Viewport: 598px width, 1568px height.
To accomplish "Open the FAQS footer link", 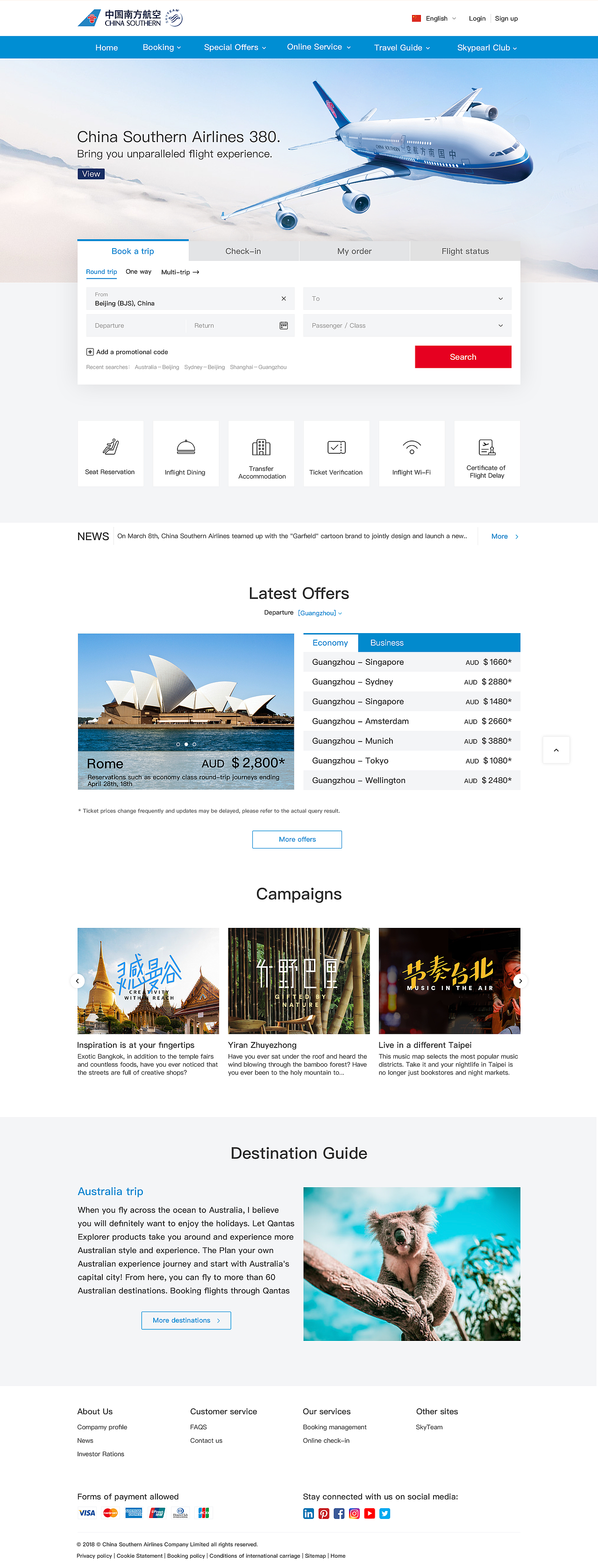I will coord(198,1427).
